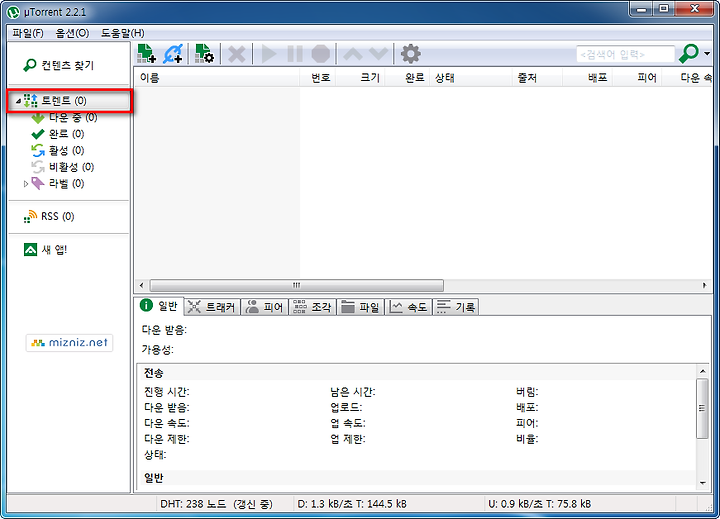Click the µTorrent title bar logo icon
This screenshot has height=519, width=720.
(x=13, y=12)
